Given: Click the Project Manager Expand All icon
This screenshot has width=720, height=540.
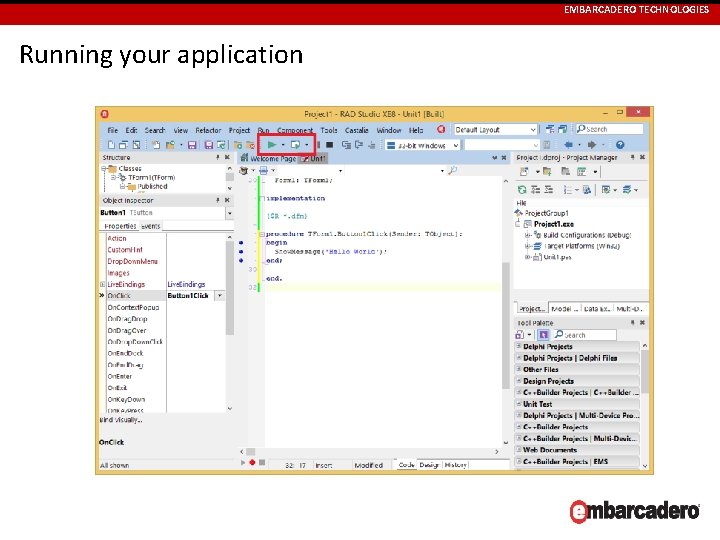Looking at the screenshot, I should click(x=535, y=189).
